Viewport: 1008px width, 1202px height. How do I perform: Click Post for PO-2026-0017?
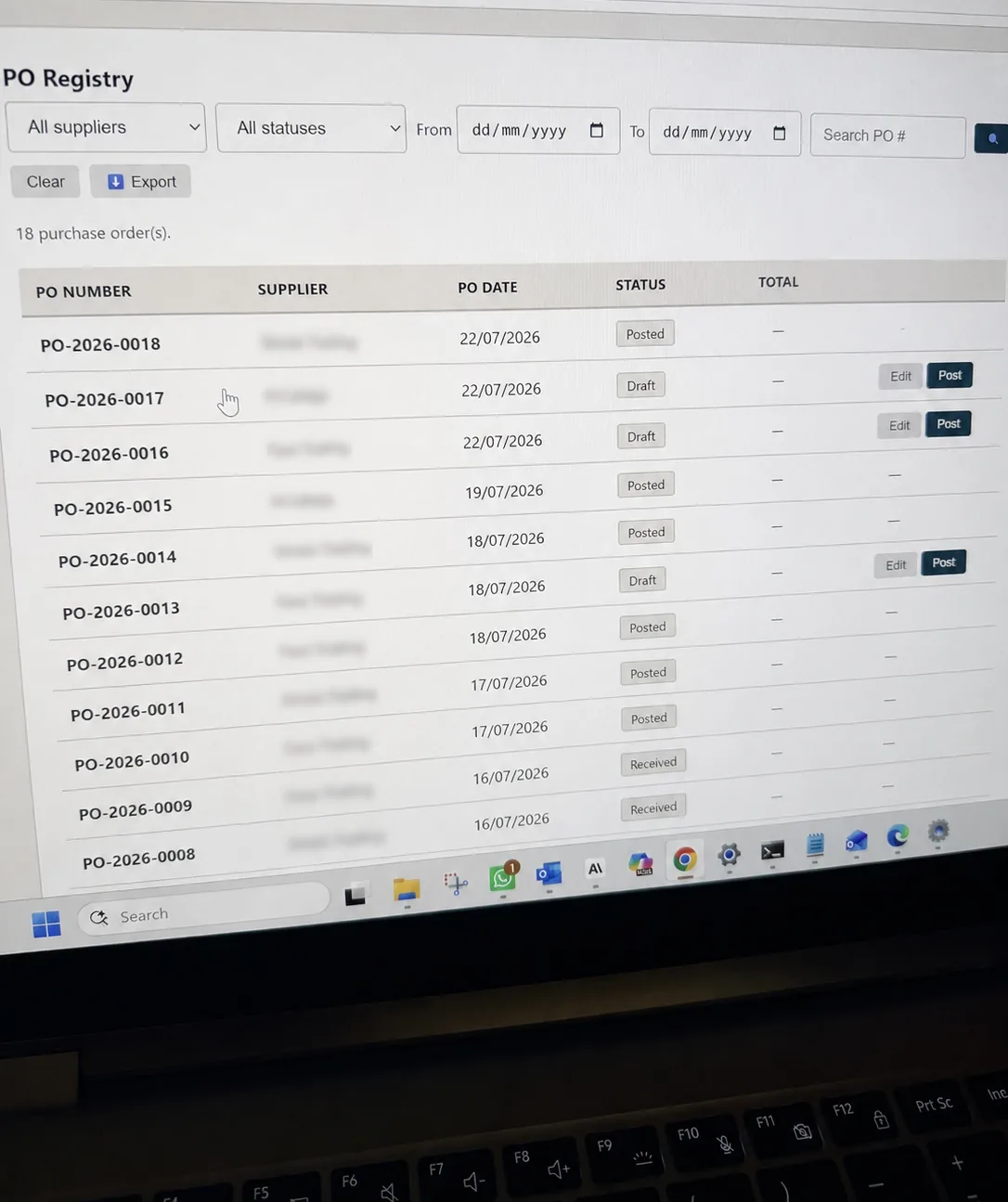point(950,375)
